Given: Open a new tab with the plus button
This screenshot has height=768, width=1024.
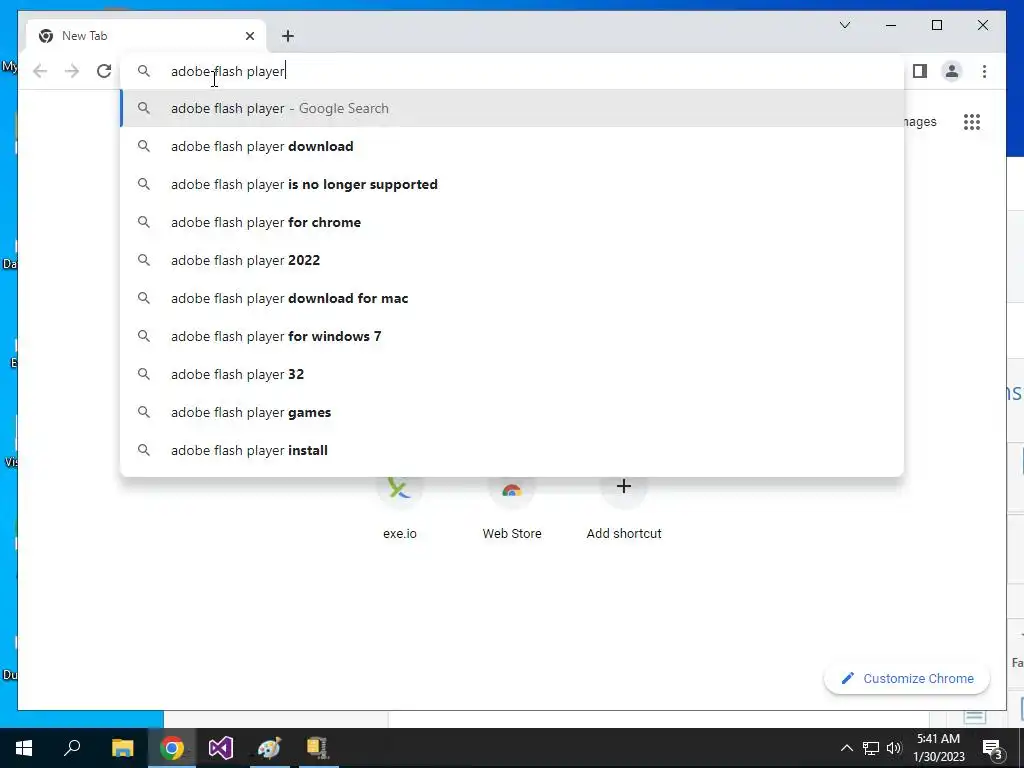Looking at the screenshot, I should pyautogui.click(x=288, y=36).
